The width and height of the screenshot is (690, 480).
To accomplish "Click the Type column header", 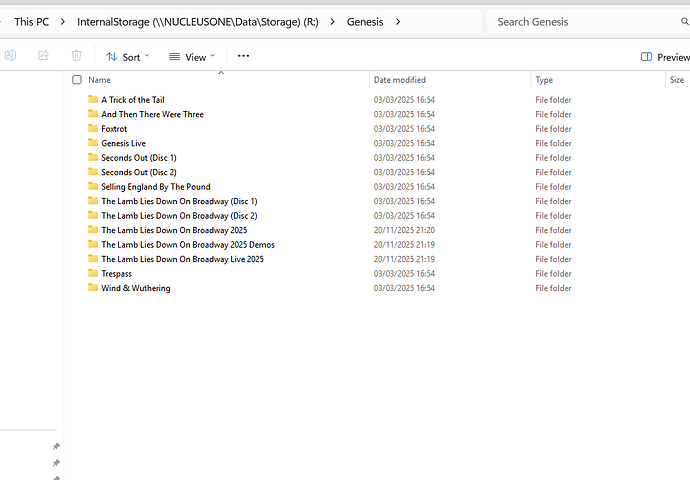I will click(x=544, y=80).
